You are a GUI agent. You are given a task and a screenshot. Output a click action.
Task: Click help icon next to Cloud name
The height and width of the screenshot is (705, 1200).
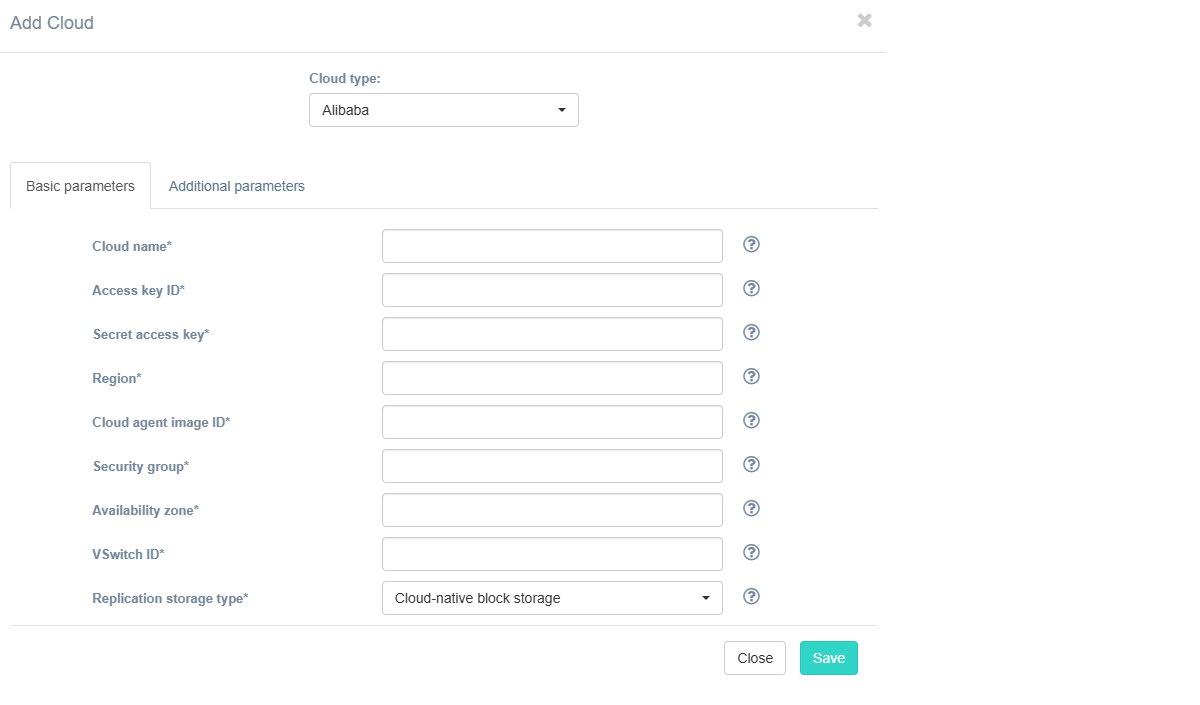coord(752,245)
